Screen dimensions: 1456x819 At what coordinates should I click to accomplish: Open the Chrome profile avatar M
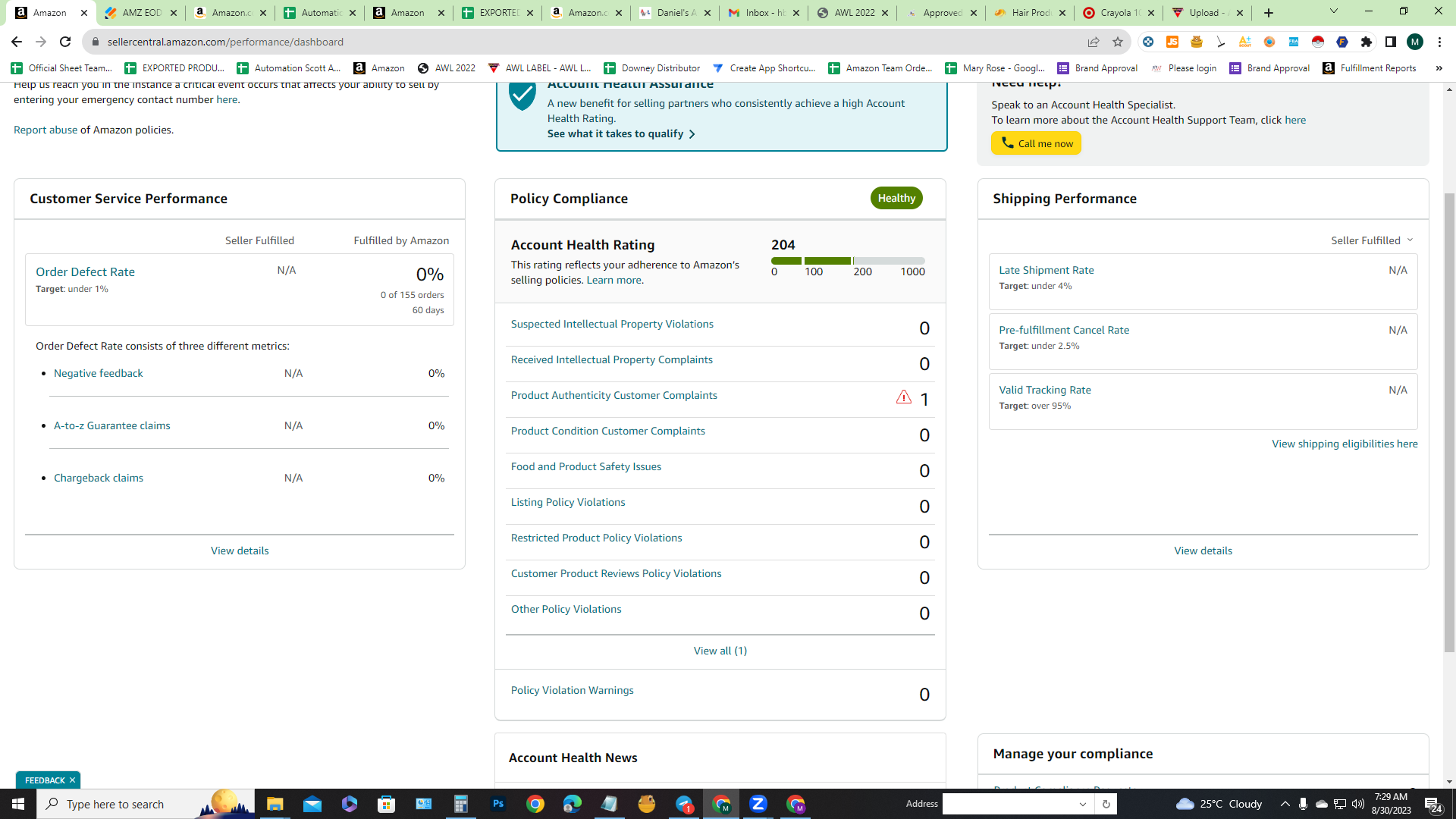(x=1415, y=42)
